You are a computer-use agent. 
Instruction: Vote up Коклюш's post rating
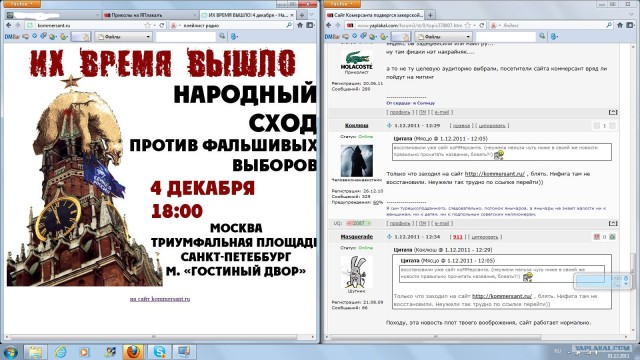coord(612,126)
